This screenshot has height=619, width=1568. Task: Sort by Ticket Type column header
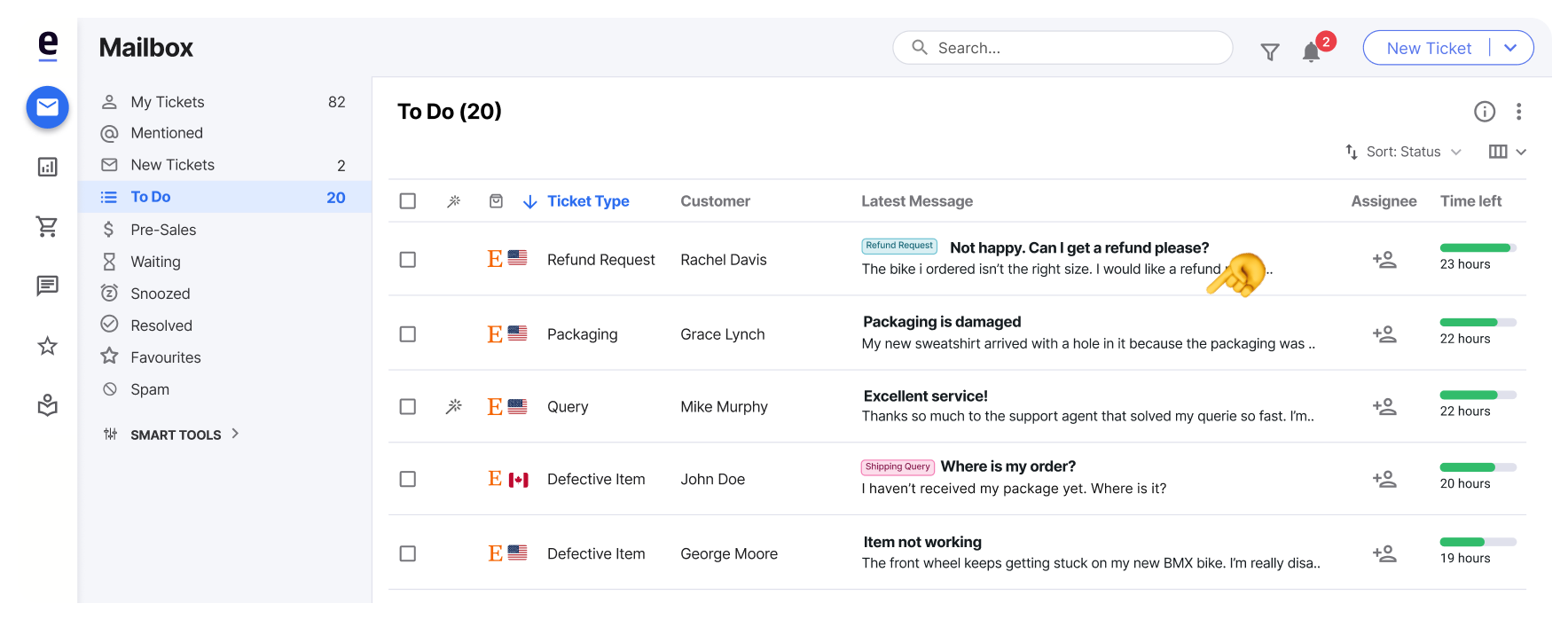point(587,201)
